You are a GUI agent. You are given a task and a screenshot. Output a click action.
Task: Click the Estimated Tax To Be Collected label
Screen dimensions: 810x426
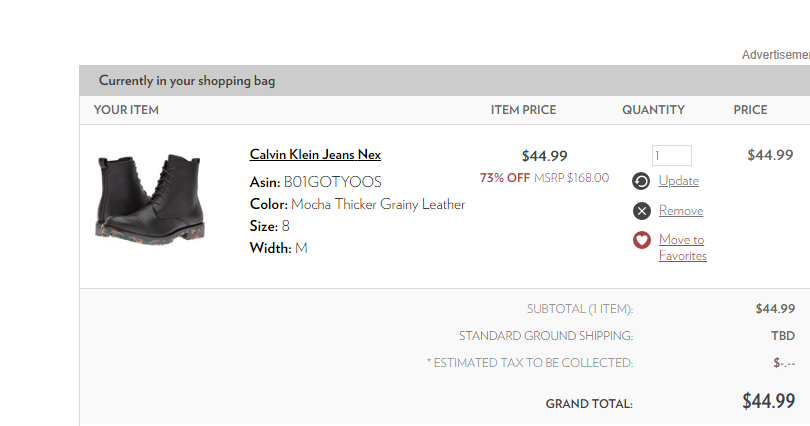point(530,362)
